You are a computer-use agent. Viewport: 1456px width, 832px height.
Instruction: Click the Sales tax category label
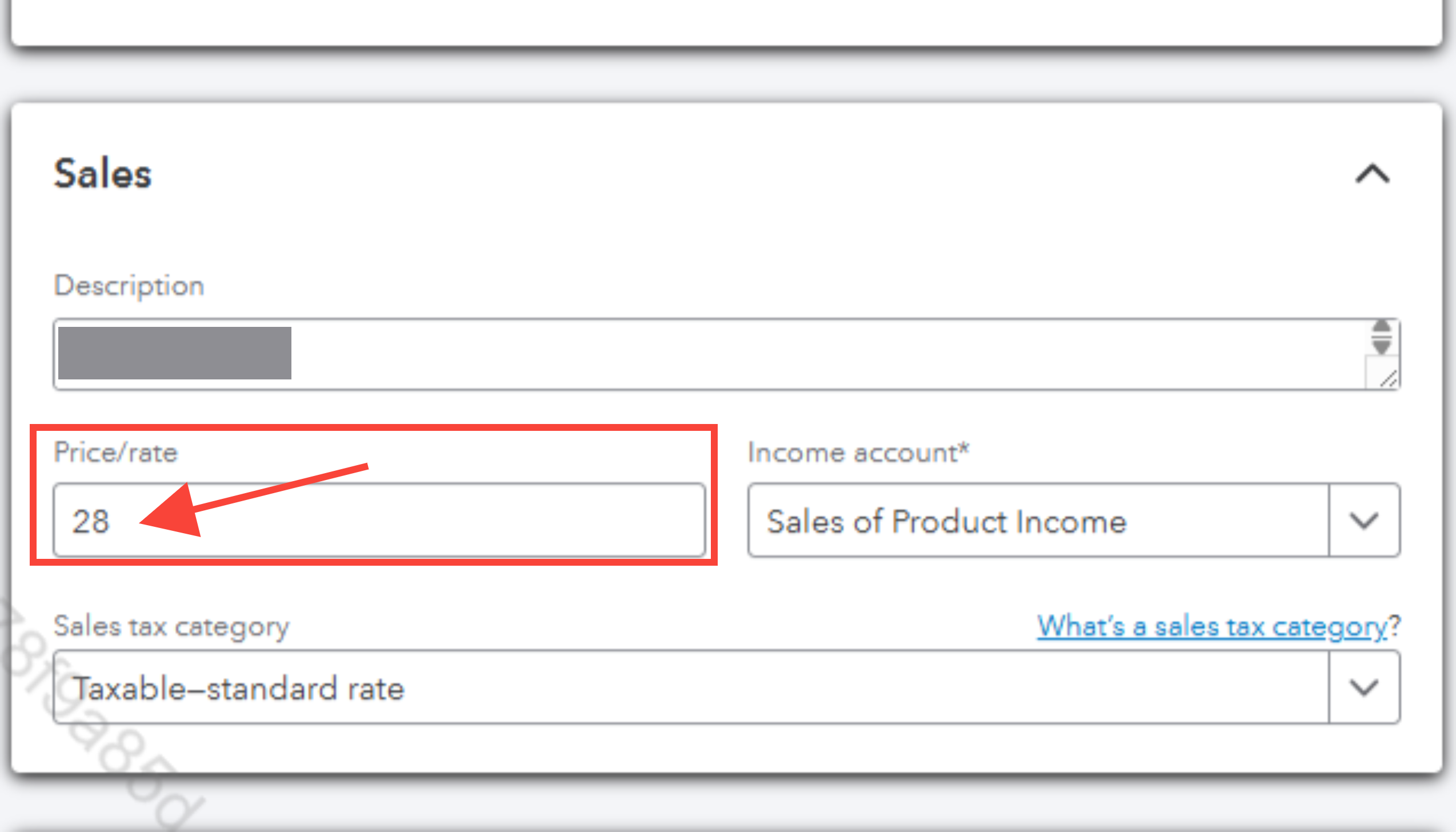(x=171, y=626)
